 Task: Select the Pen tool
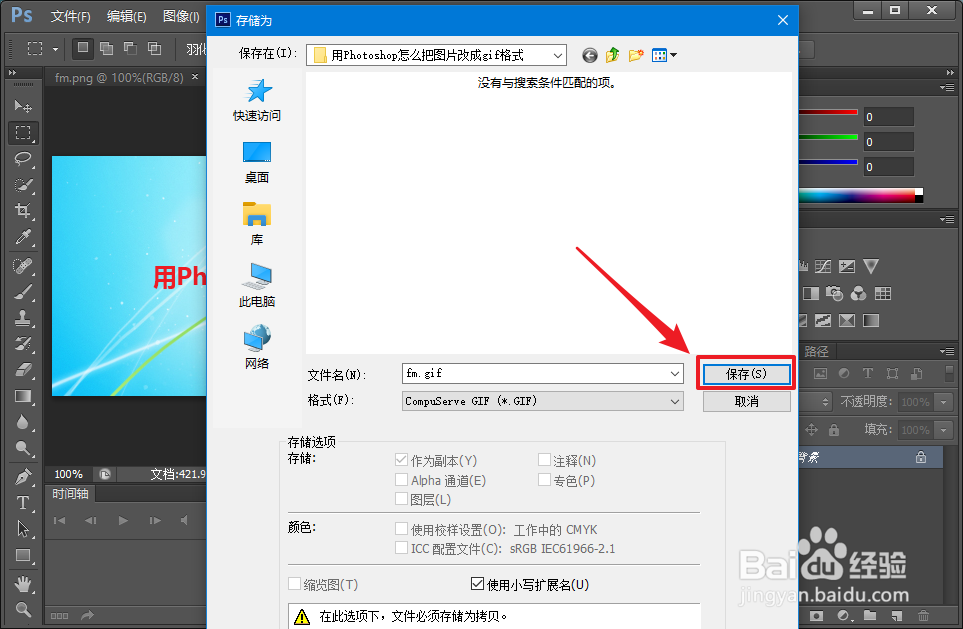point(23,477)
